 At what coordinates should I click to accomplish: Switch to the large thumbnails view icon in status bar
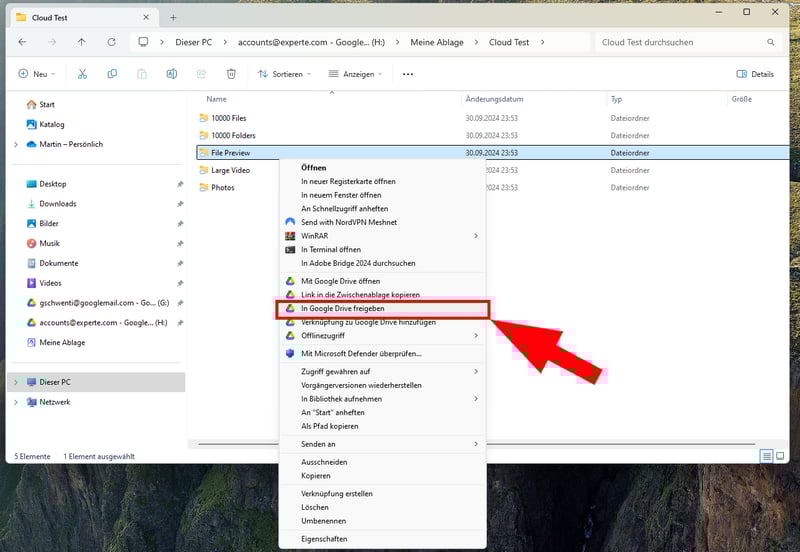point(781,456)
